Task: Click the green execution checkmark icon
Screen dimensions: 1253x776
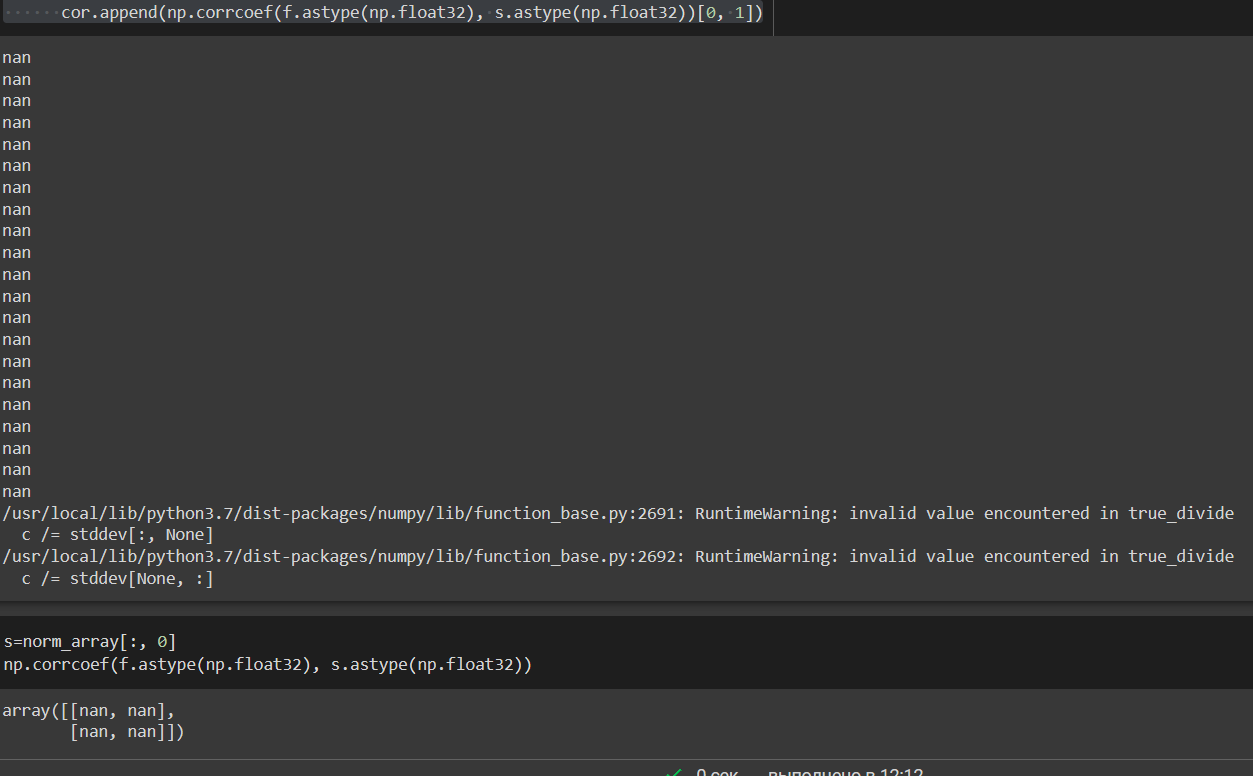Action: pos(672,770)
